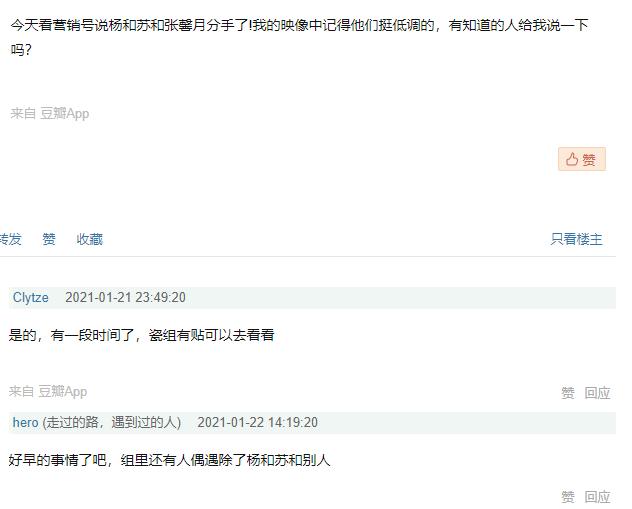Open the hero user profile
This screenshot has width=632, height=509.
[25, 422]
